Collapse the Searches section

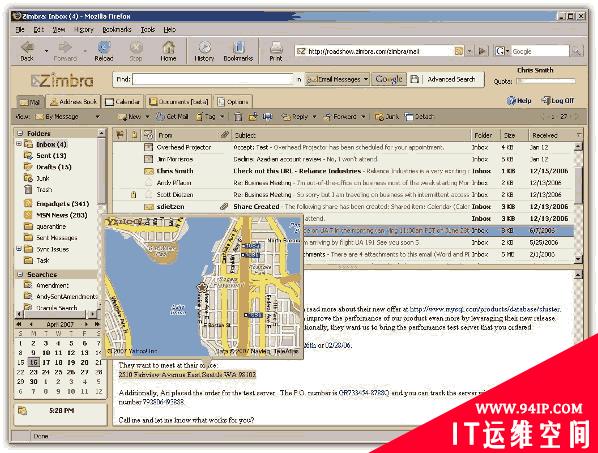click(20, 275)
